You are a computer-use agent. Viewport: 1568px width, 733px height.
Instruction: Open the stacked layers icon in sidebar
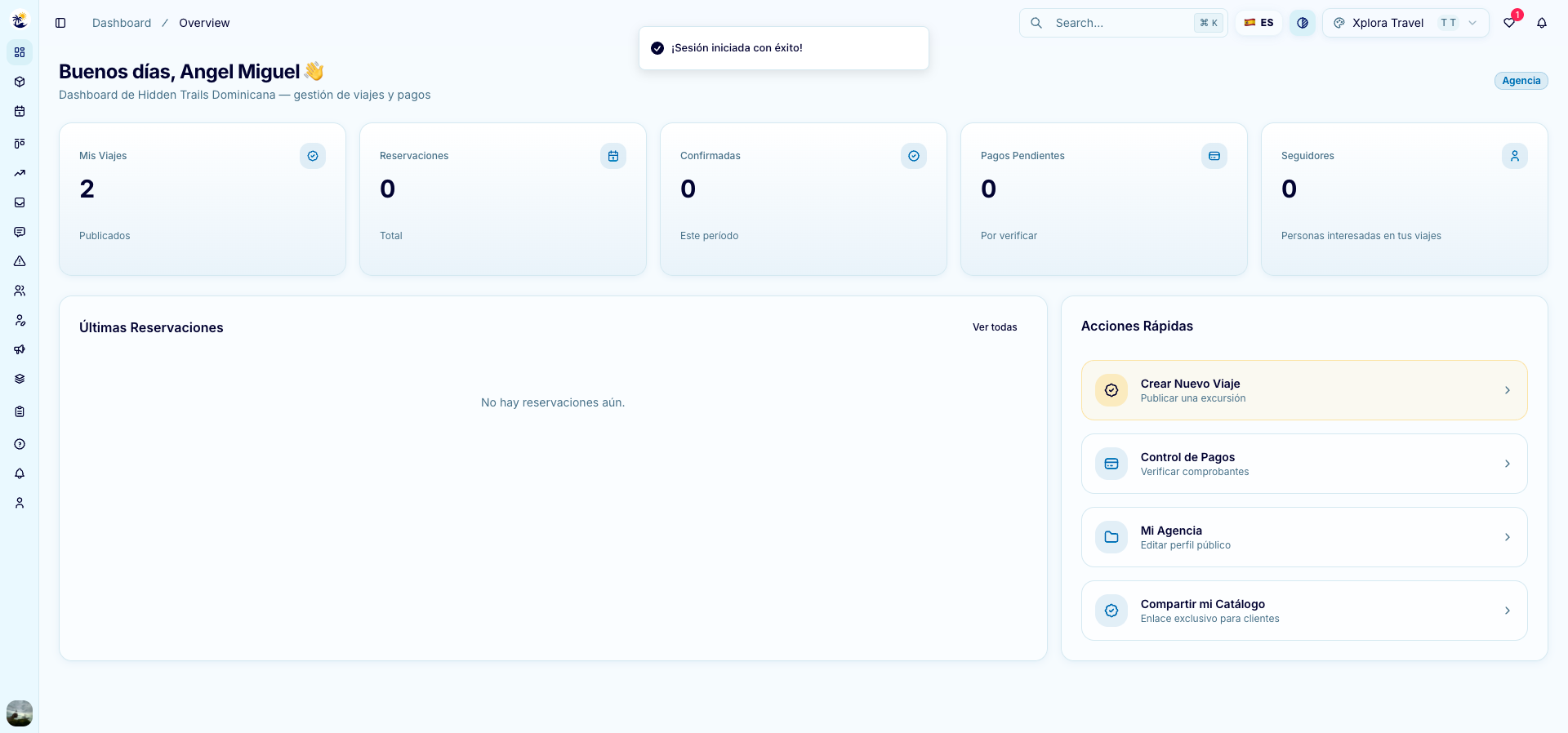tap(20, 379)
